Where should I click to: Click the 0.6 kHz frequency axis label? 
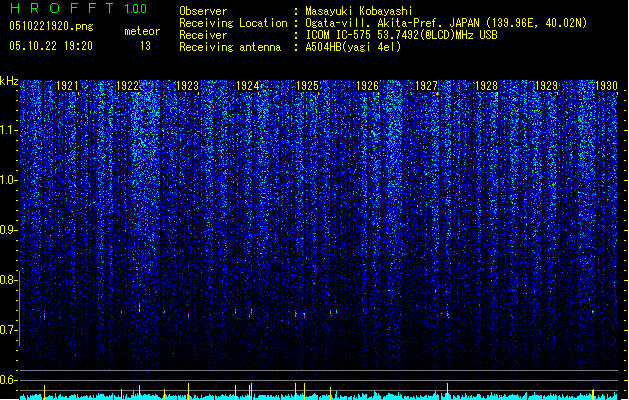coord(8,380)
